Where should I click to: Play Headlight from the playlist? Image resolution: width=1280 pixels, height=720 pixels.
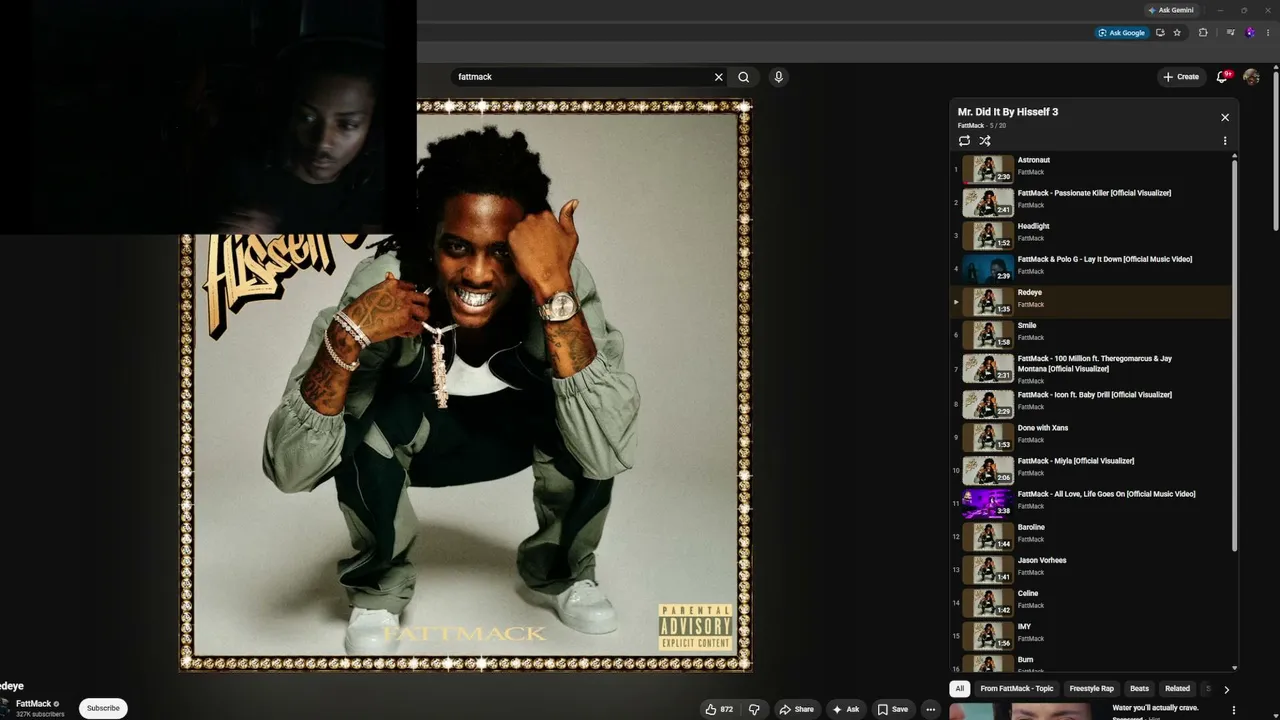[1091, 235]
